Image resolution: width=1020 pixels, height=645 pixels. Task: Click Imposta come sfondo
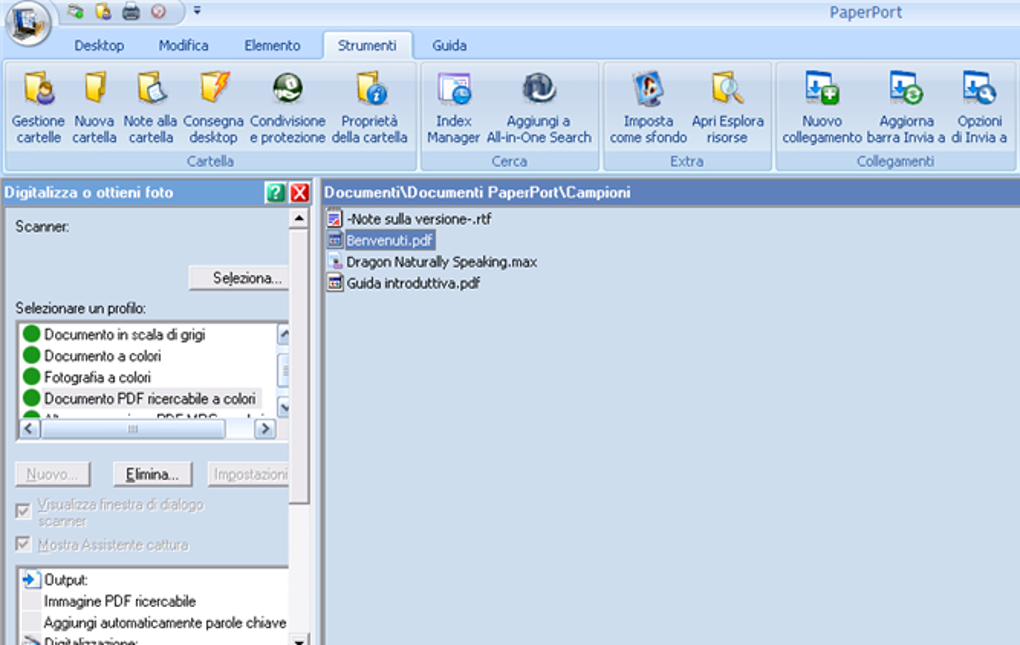[x=648, y=108]
